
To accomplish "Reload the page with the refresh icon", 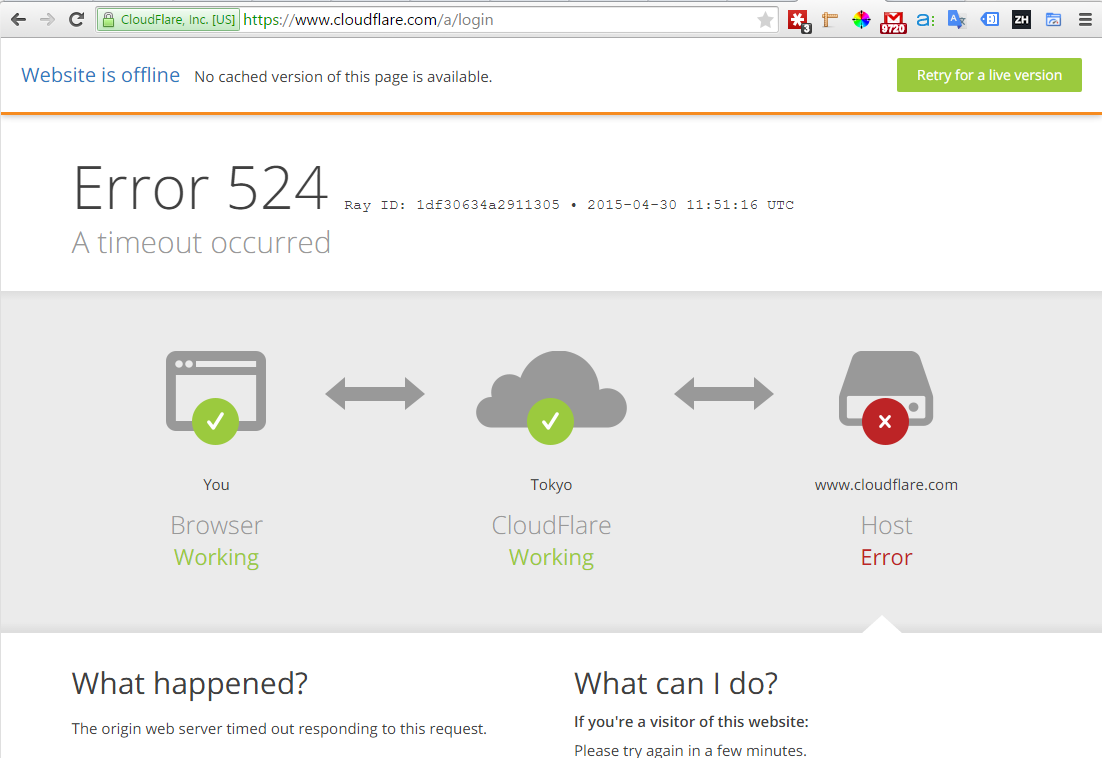I will point(77,20).
